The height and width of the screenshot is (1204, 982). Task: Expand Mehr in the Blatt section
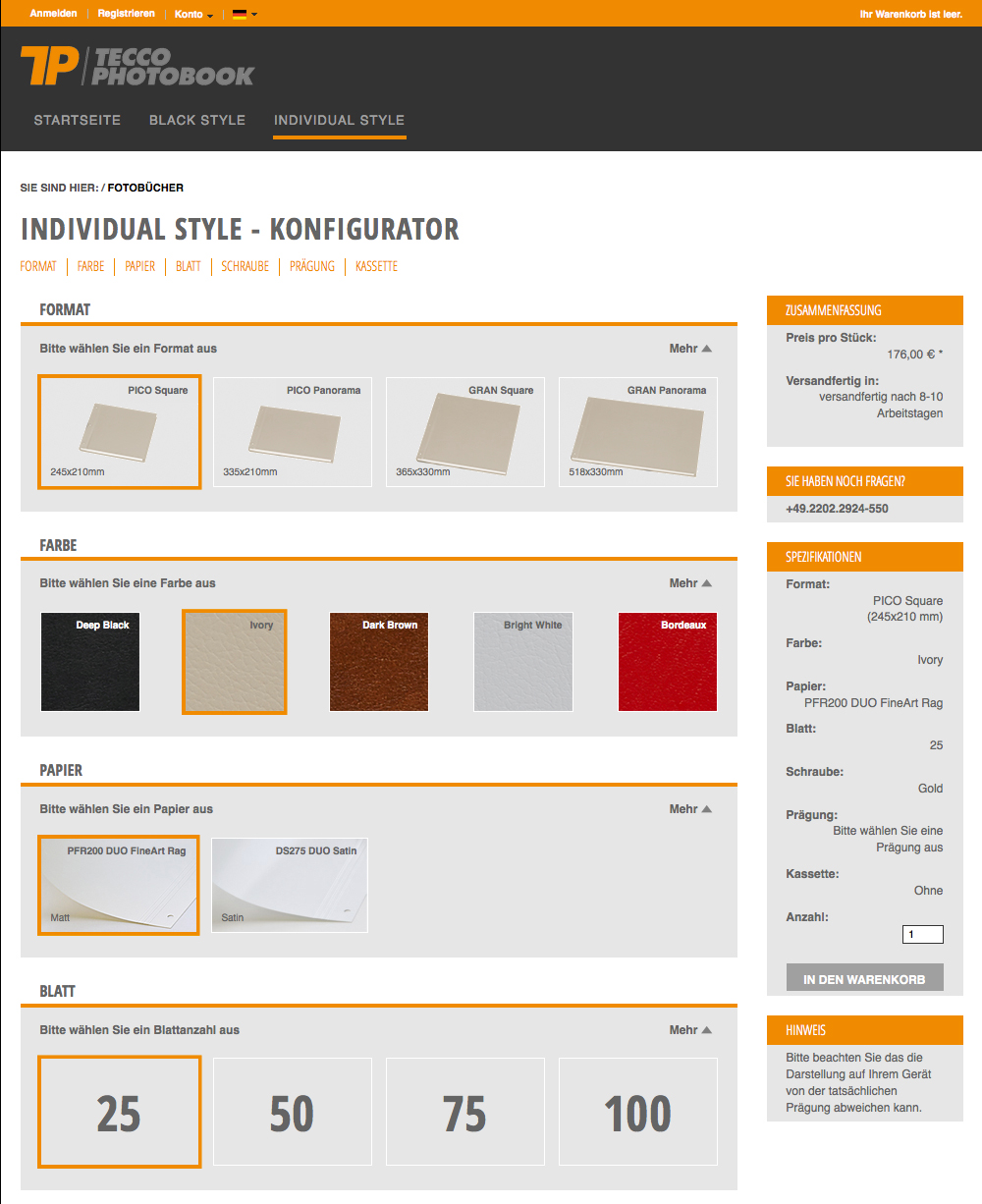690,1030
